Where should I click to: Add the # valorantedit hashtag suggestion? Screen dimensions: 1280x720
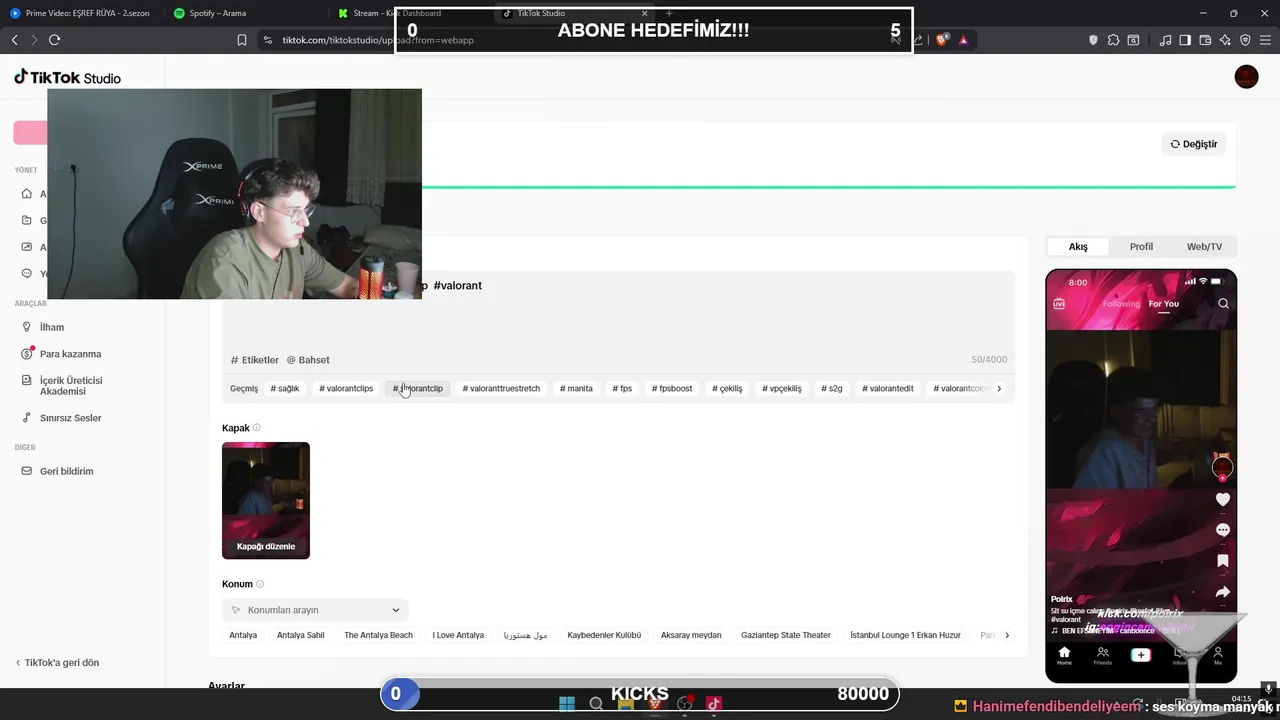[888, 388]
